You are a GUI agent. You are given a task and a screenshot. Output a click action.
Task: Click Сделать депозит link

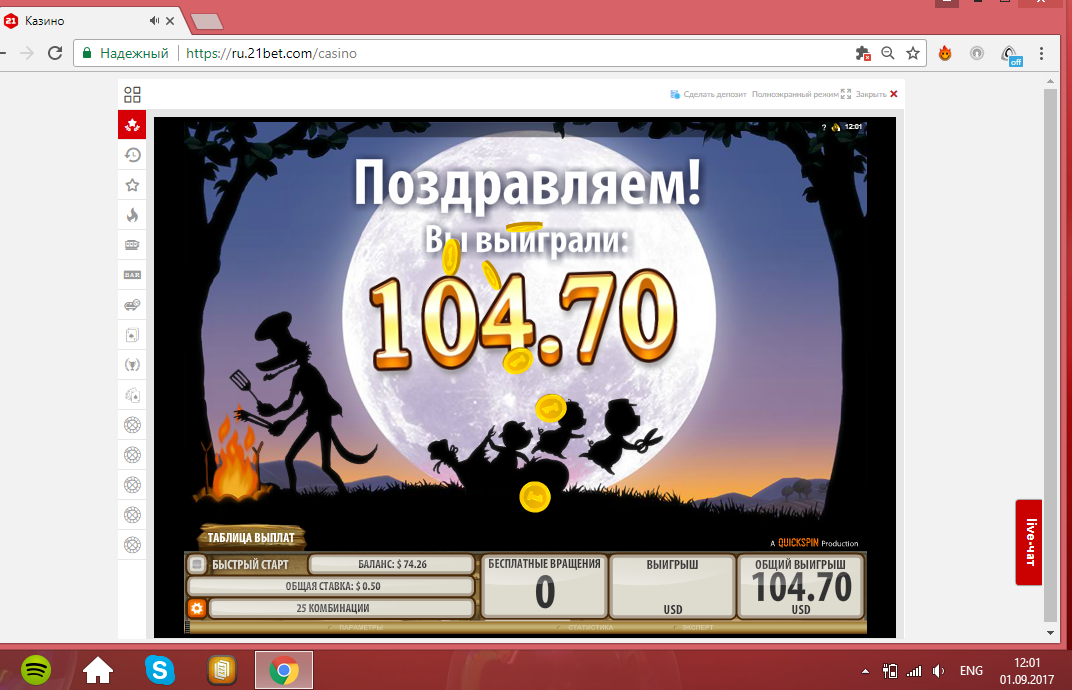click(x=708, y=94)
